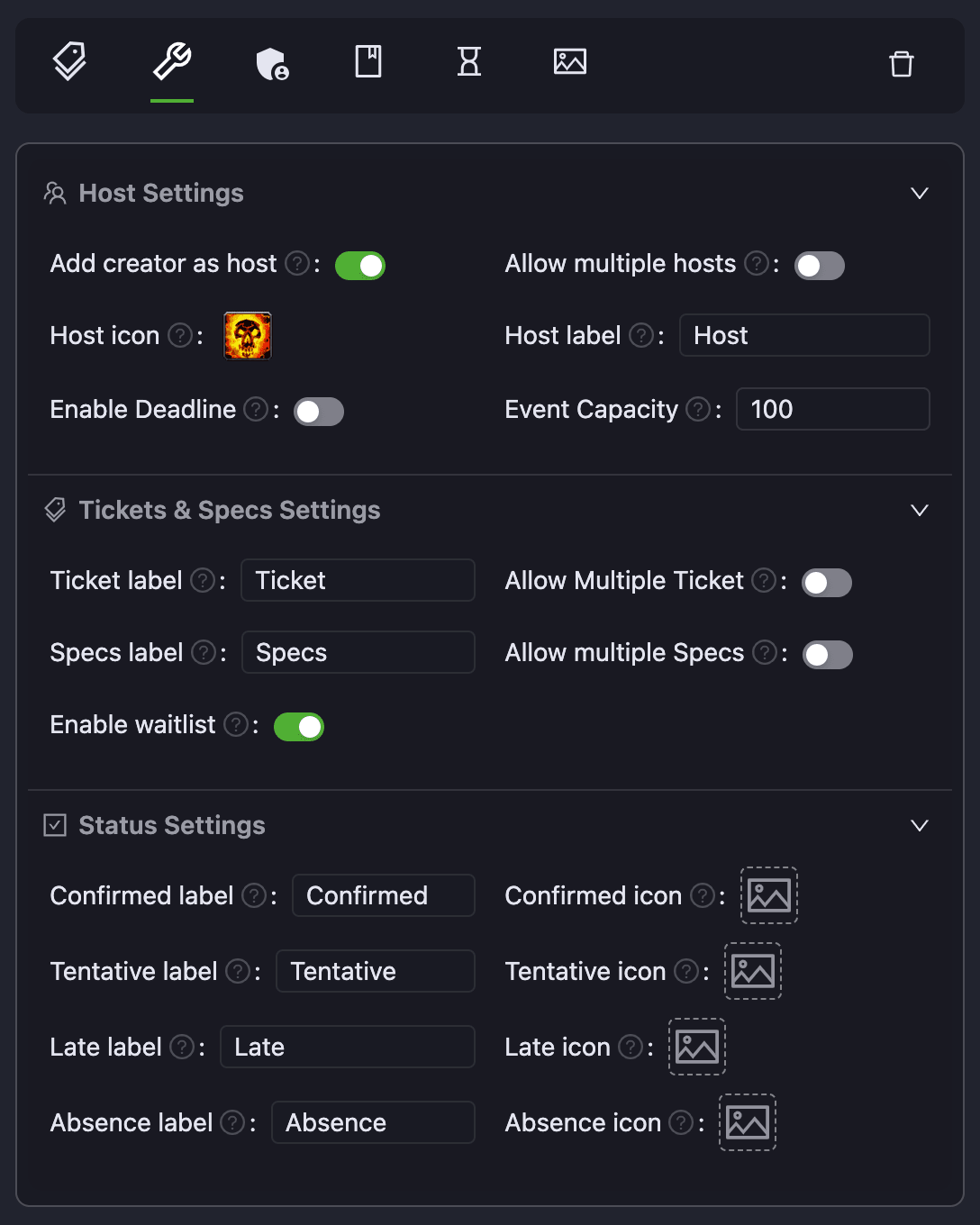Viewport: 980px width, 1225px height.
Task: Turn off Enable waitlist
Action: coord(299,726)
